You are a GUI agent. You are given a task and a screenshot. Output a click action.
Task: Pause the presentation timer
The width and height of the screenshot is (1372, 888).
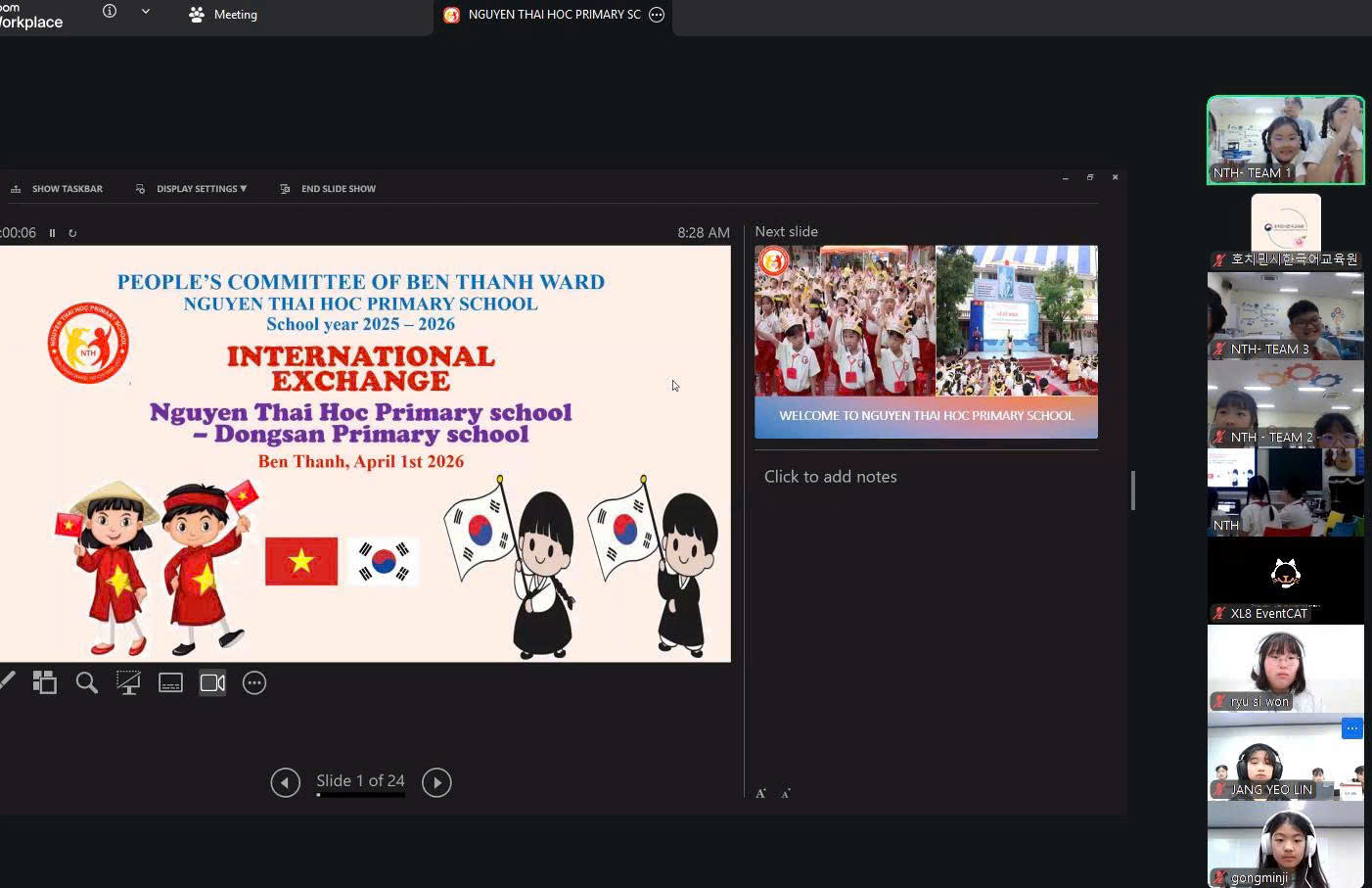tap(53, 233)
